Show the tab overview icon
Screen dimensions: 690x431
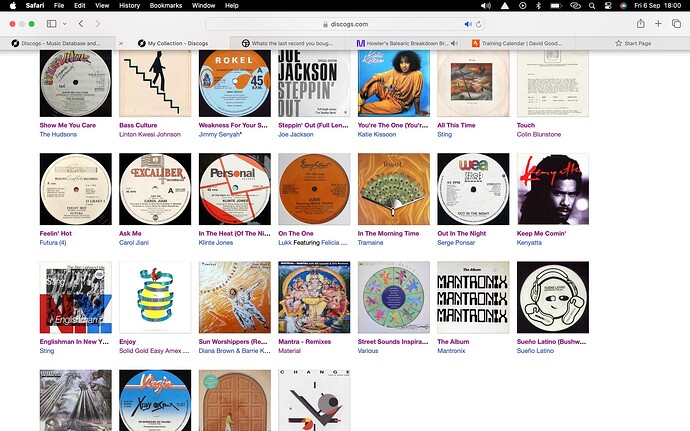[x=676, y=24]
